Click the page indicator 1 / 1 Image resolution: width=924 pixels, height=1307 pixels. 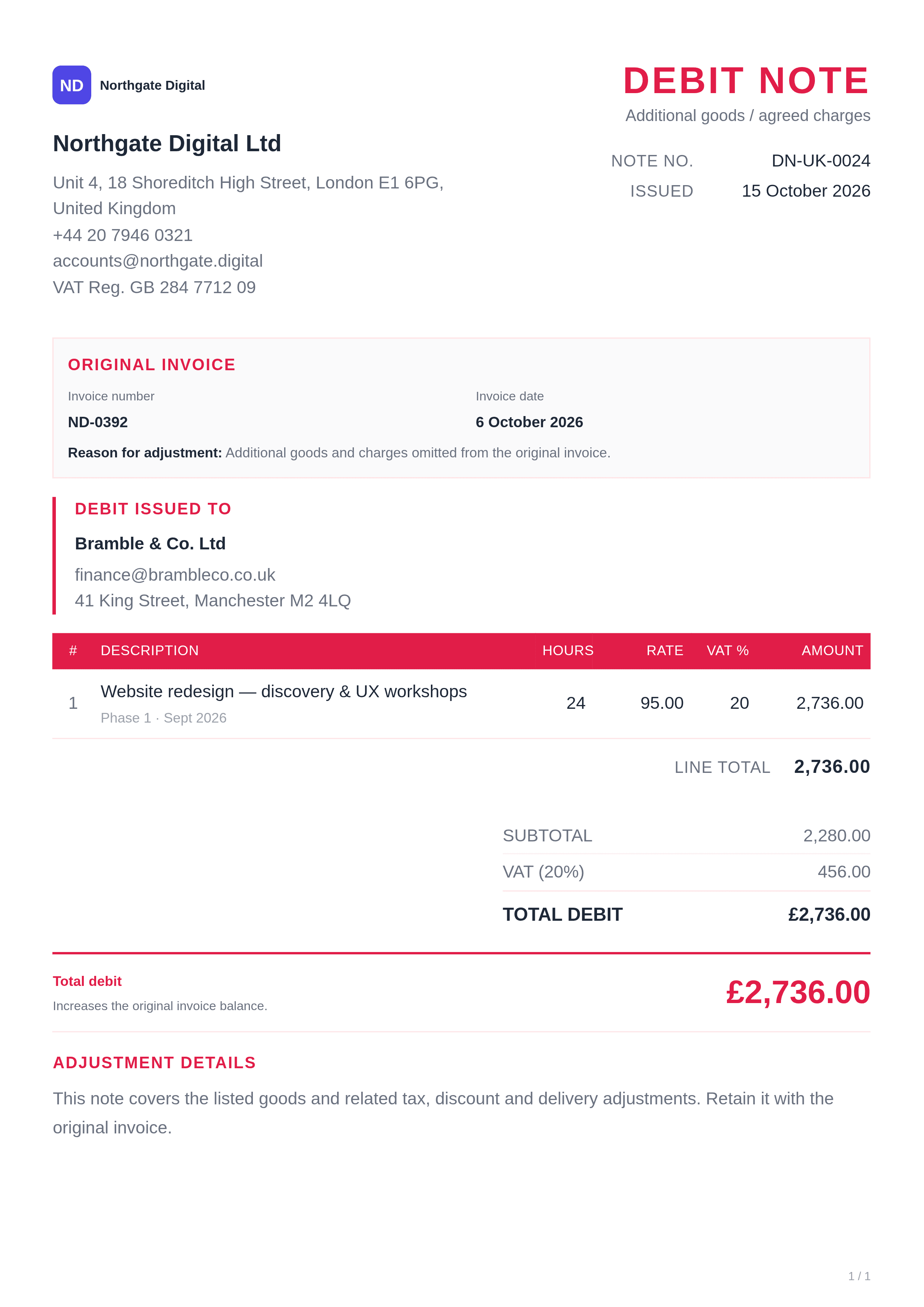pos(859,1276)
